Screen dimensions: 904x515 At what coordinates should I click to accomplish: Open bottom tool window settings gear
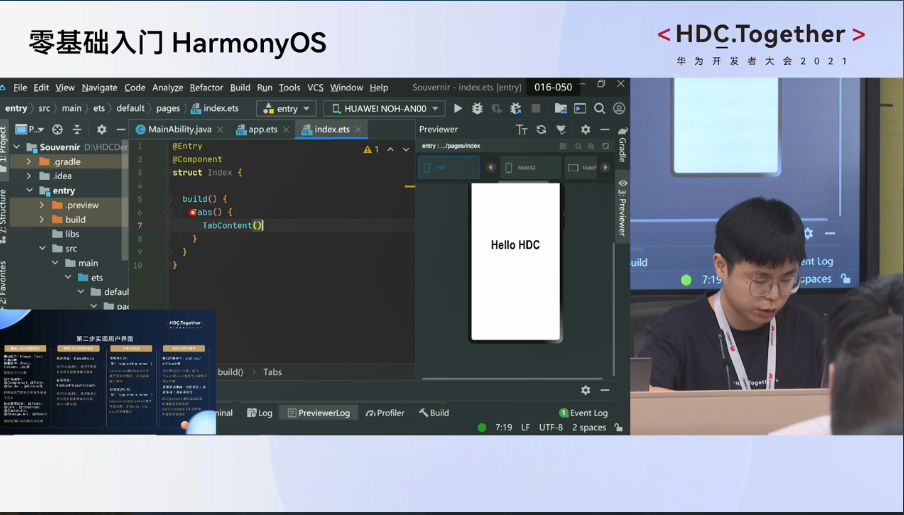click(x=586, y=390)
